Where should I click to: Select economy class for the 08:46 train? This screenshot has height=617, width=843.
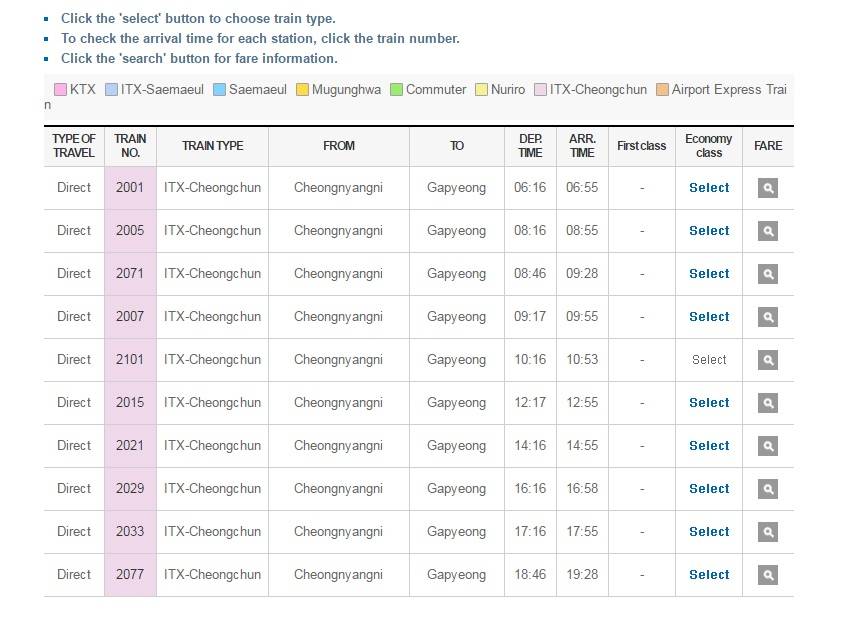[x=709, y=274]
